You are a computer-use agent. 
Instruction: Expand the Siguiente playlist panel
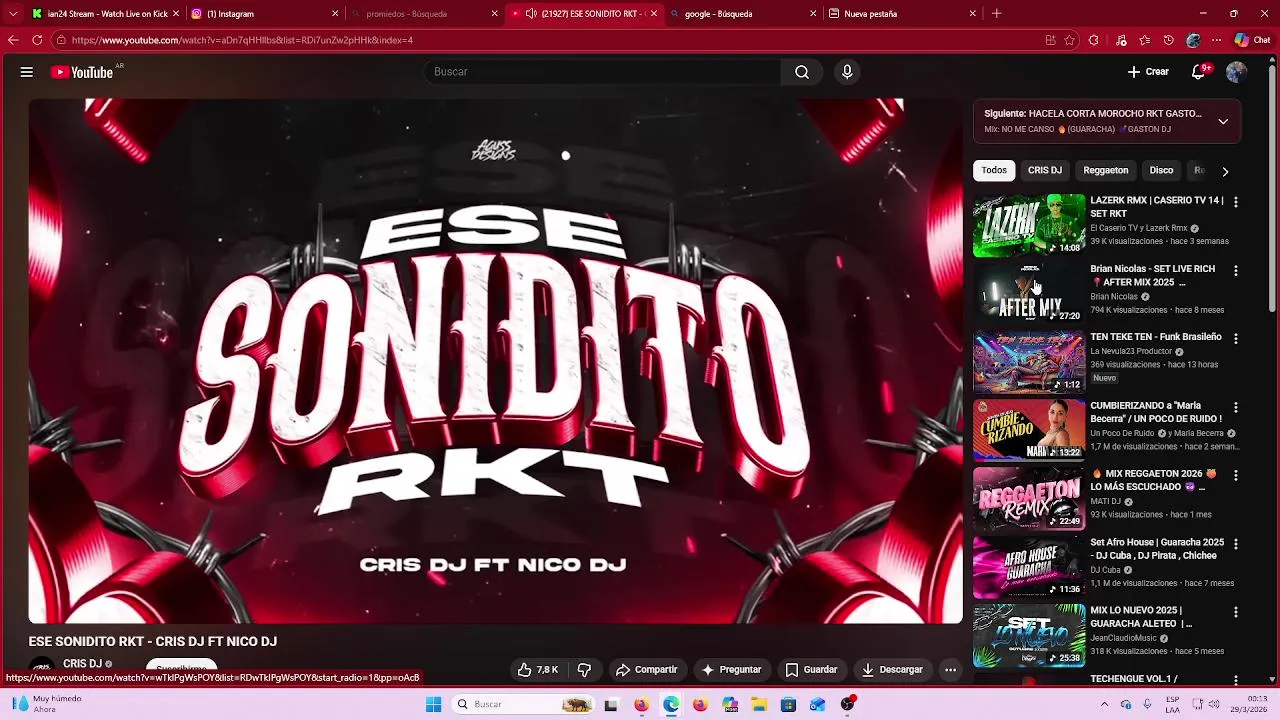point(1223,121)
